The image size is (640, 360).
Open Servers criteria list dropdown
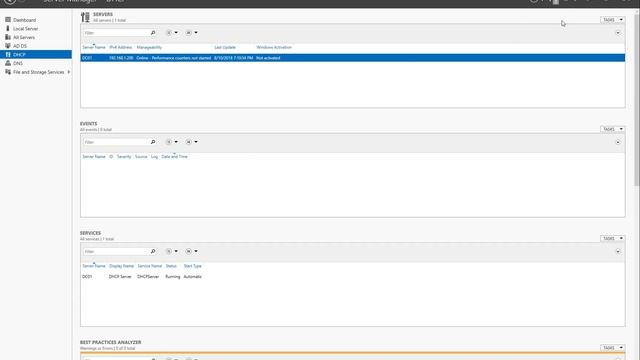172,33
